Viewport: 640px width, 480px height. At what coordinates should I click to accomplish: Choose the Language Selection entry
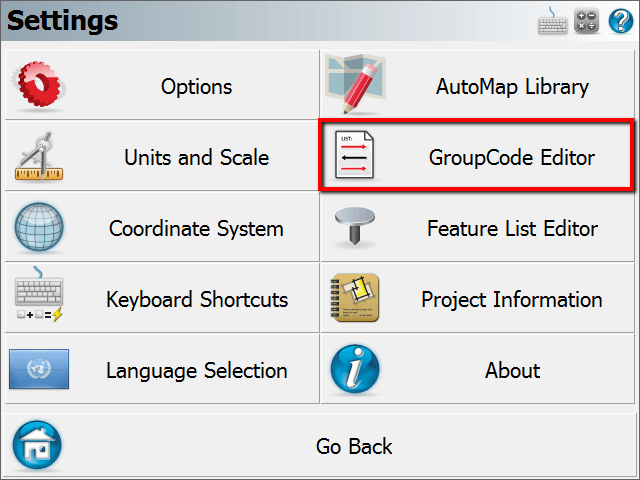click(x=162, y=369)
